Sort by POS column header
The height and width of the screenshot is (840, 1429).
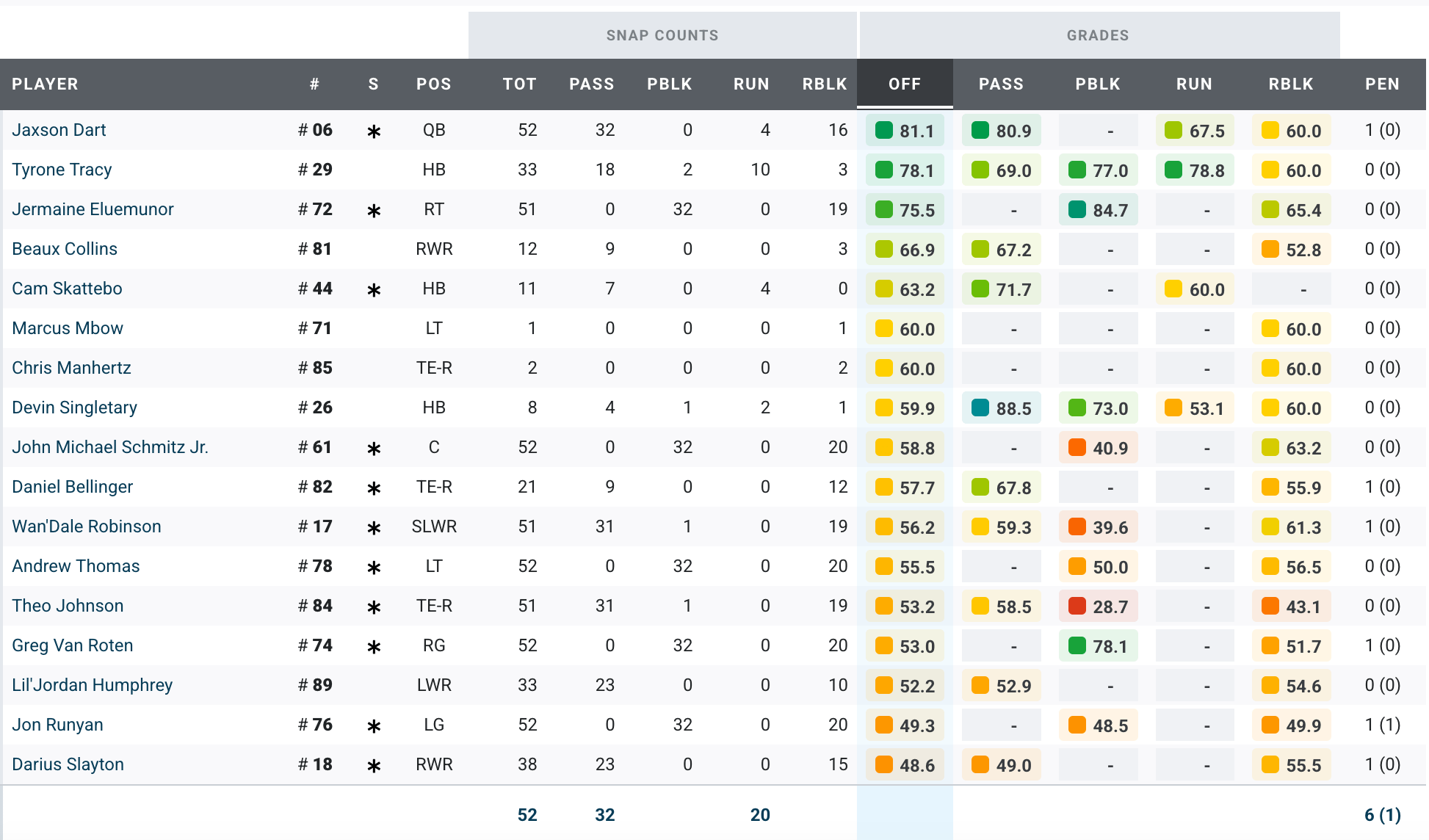(x=433, y=84)
